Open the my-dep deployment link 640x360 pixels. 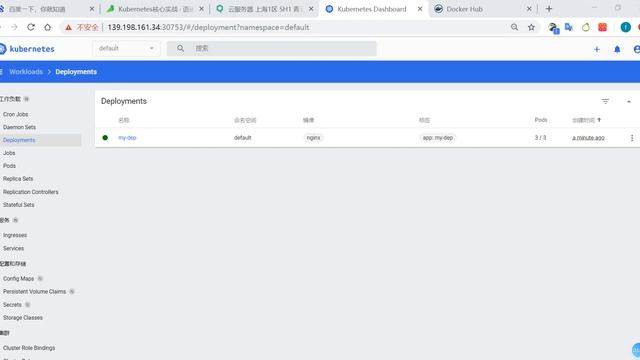tap(127, 138)
